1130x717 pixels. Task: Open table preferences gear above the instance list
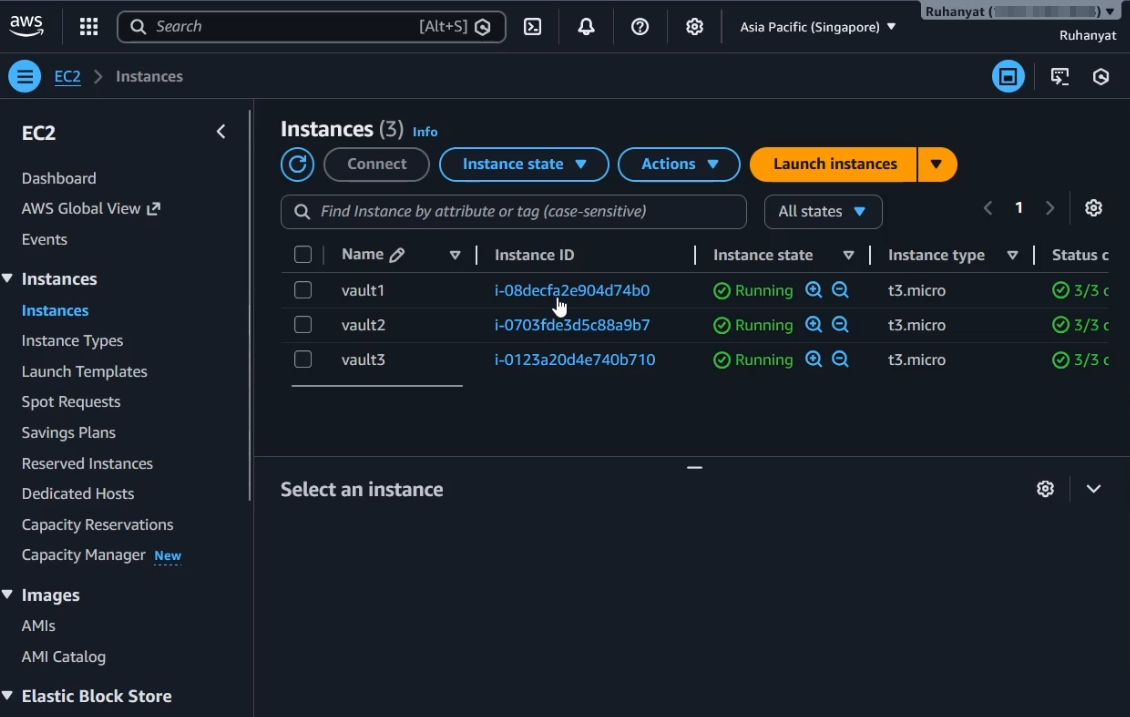pos(1093,207)
